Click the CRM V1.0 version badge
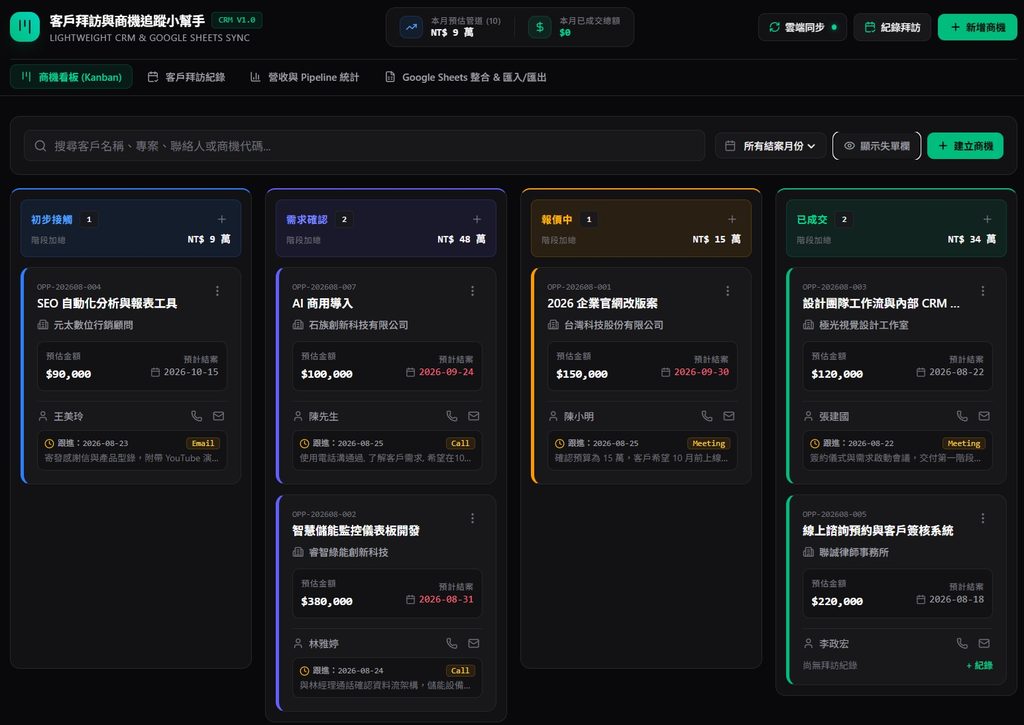 click(237, 20)
